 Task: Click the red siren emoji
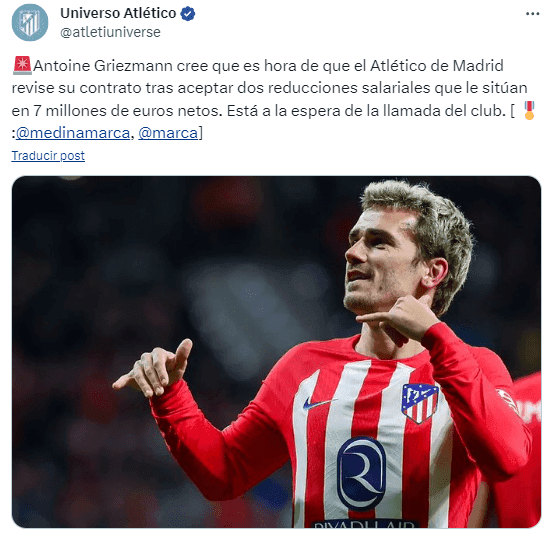[x=22, y=65]
